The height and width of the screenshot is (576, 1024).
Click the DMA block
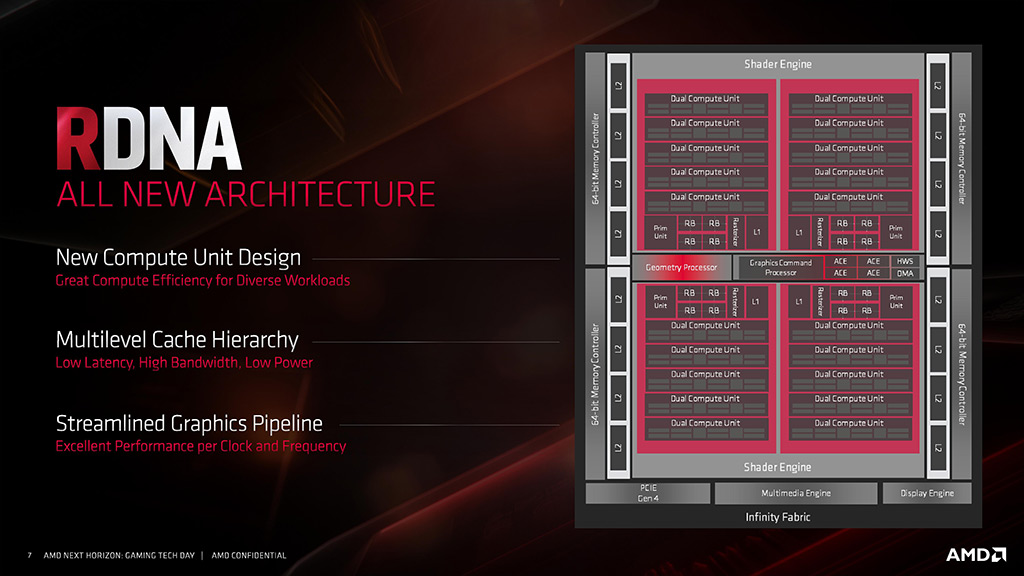click(x=905, y=273)
